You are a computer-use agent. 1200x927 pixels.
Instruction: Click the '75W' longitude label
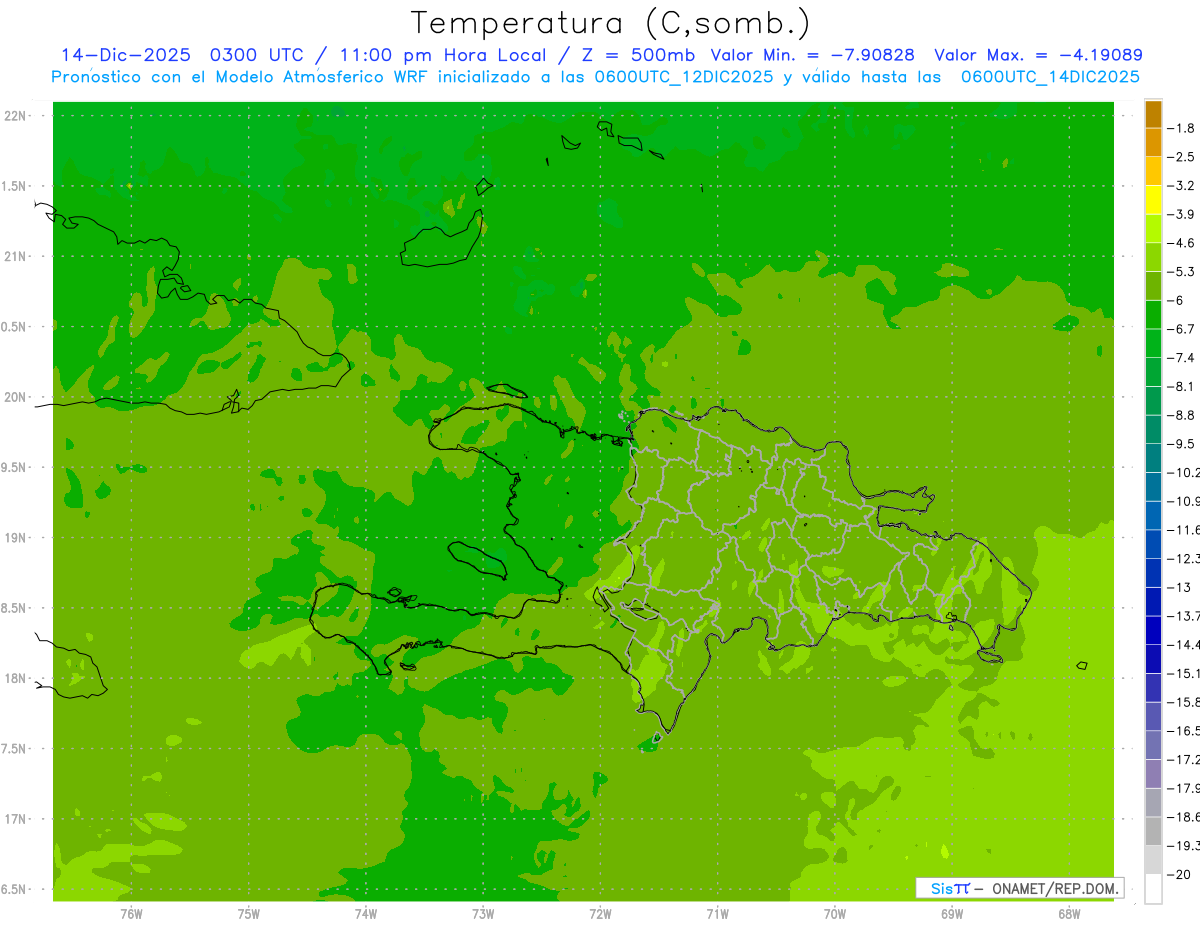point(248,914)
